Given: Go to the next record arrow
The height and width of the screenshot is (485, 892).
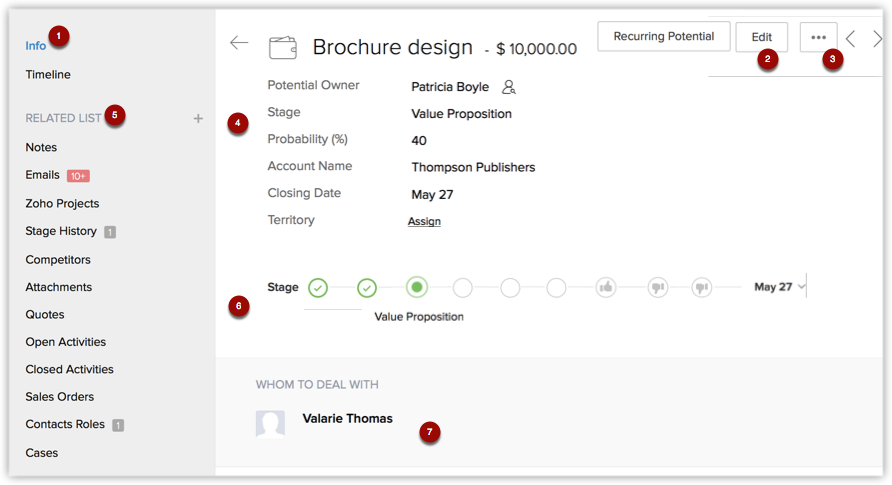Looking at the screenshot, I should pyautogui.click(x=877, y=39).
